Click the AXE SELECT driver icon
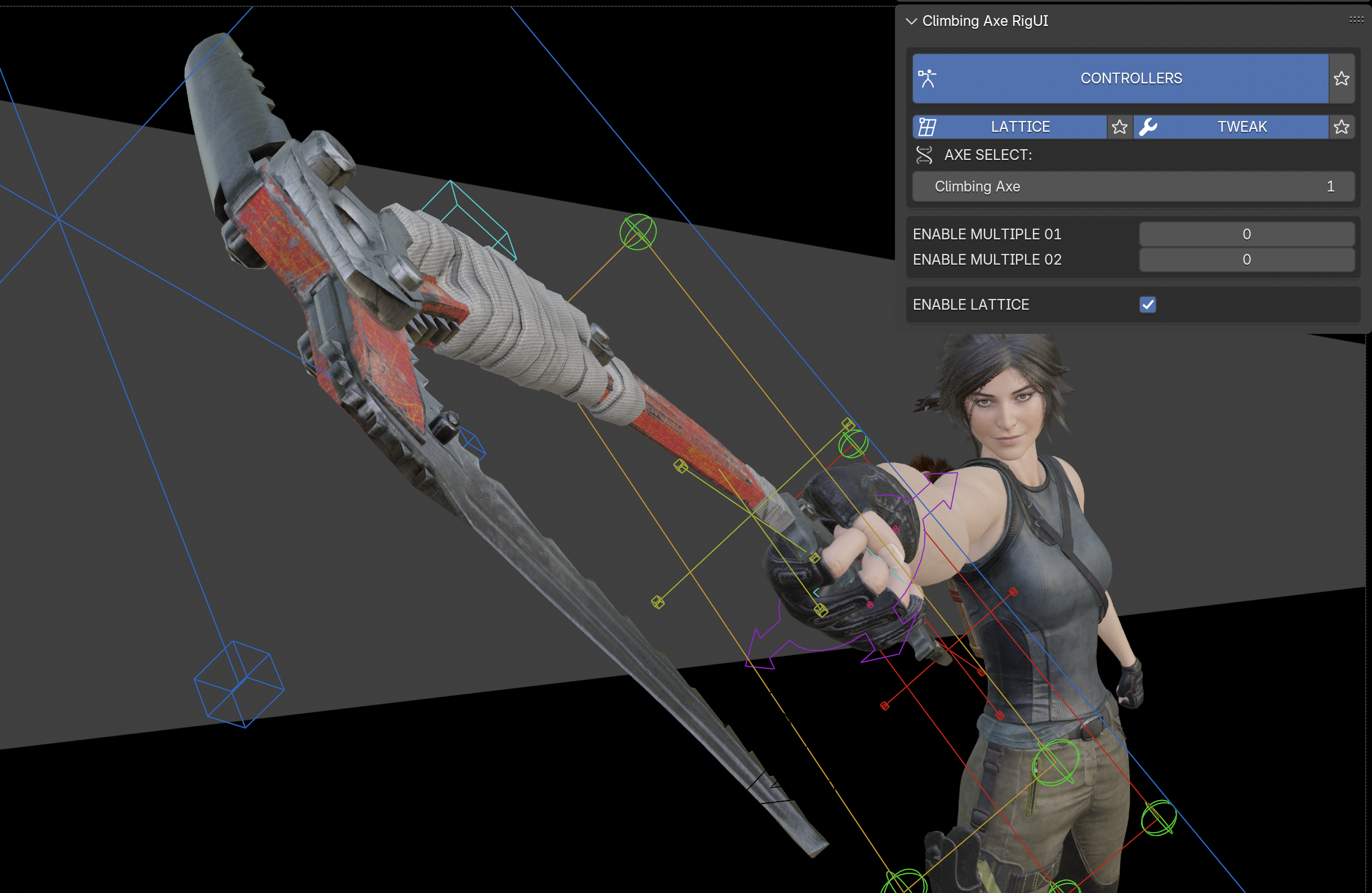1372x893 pixels. point(924,155)
